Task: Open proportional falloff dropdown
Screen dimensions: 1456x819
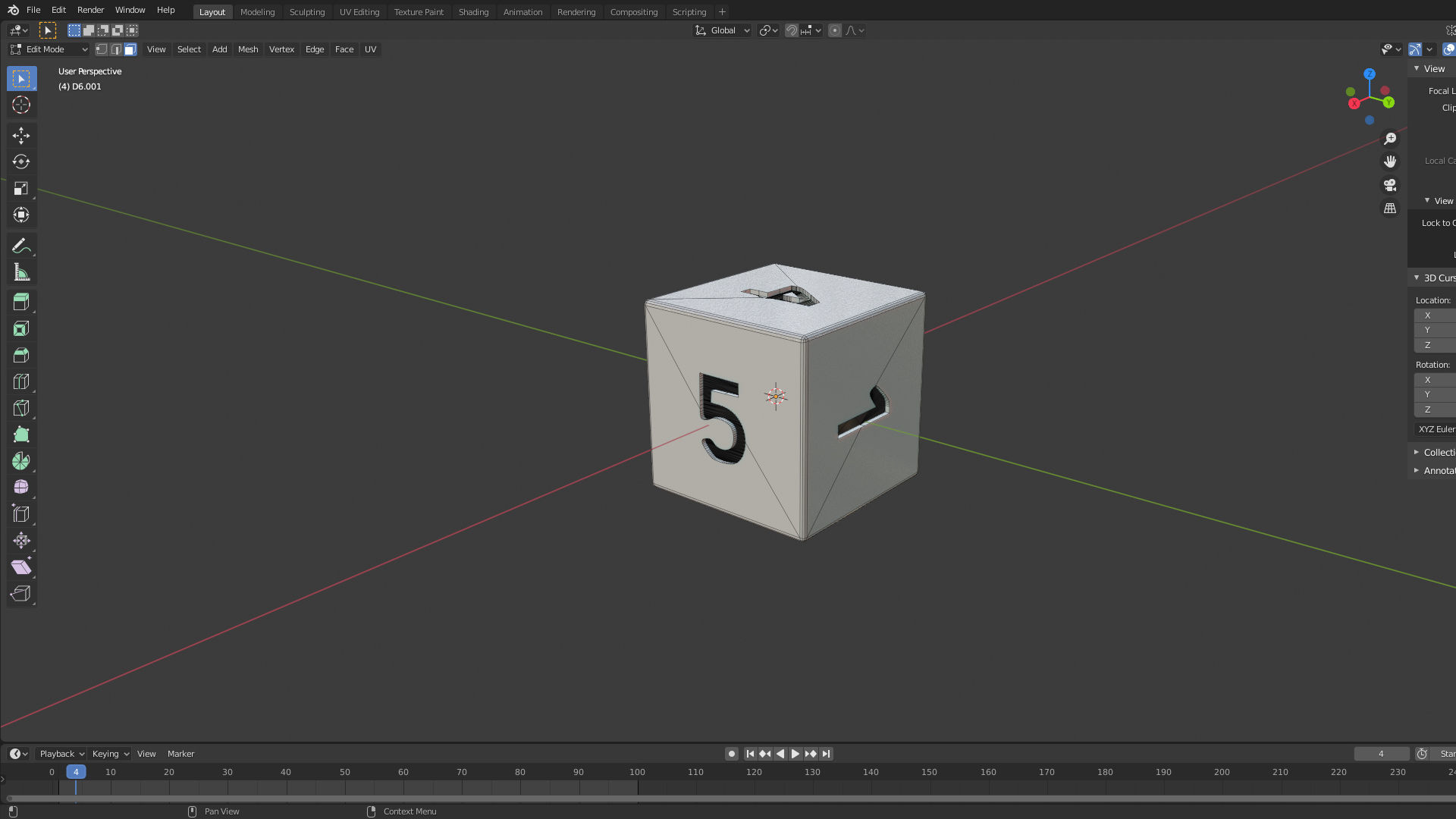Action: tap(855, 30)
